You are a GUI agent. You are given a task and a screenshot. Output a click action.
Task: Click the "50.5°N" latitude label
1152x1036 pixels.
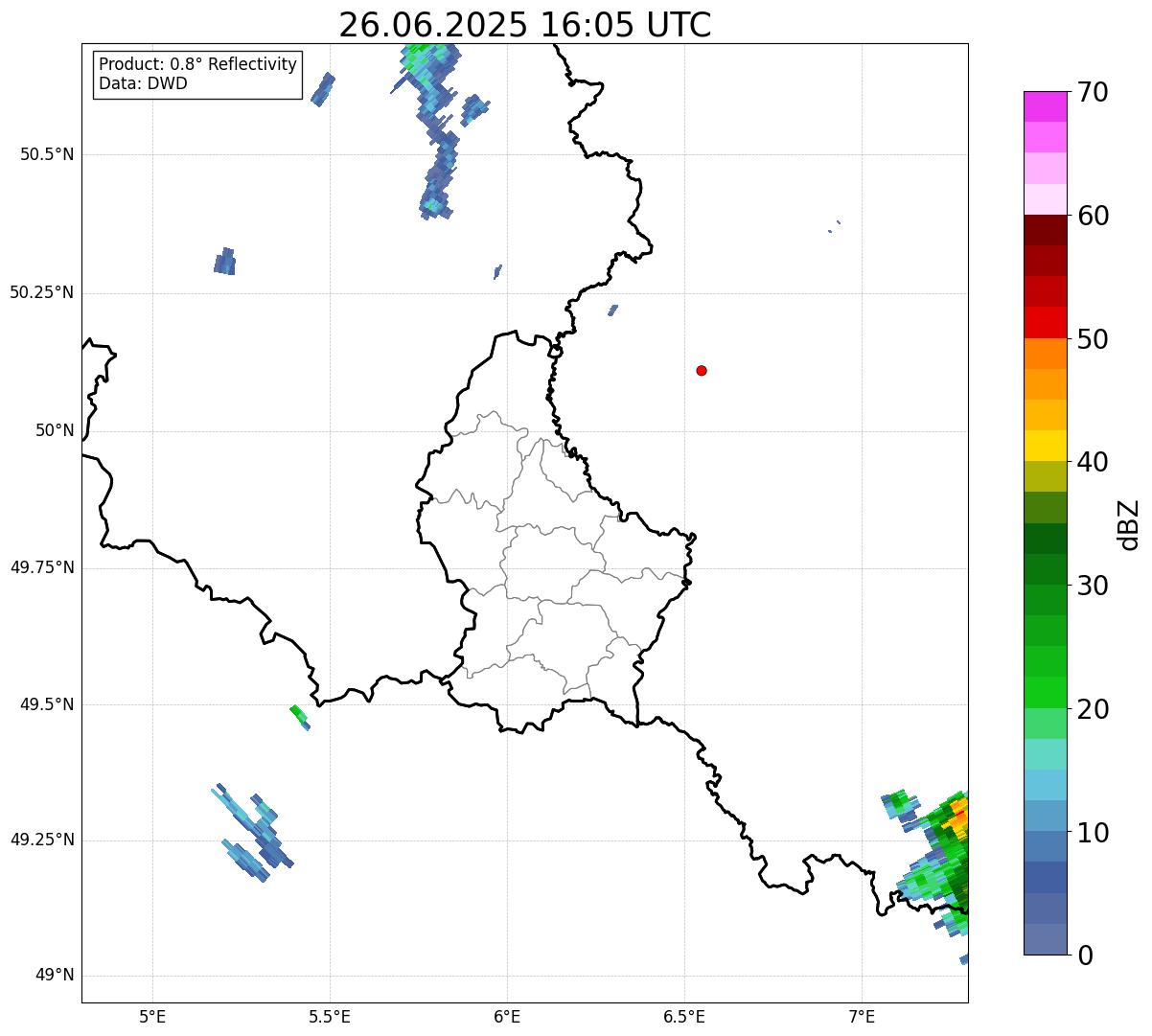pos(47,154)
